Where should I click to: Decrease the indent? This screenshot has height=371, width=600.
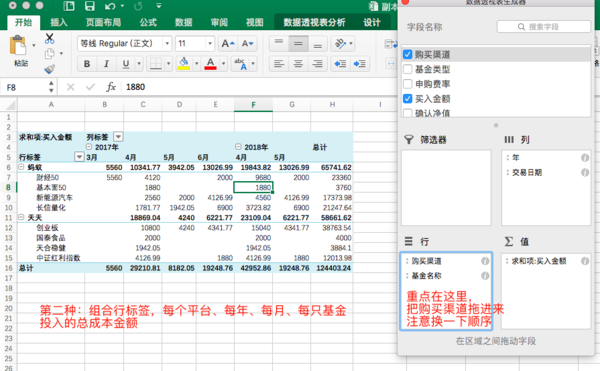[x=340, y=64]
